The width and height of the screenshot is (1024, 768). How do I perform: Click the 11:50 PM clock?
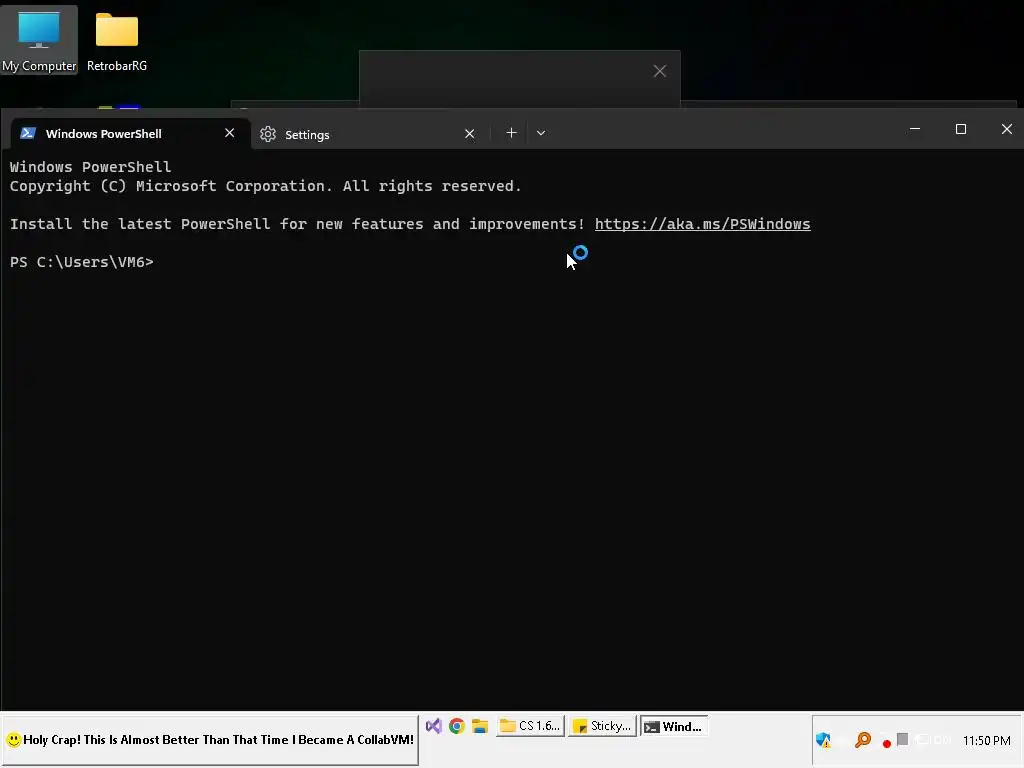(986, 741)
